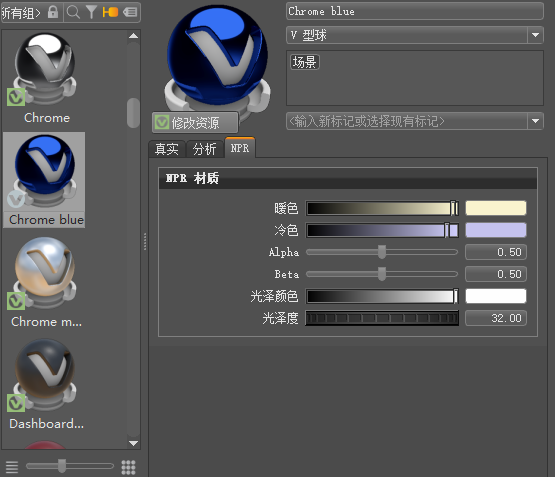Image resolution: width=555 pixels, height=477 pixels.
Task: Switch to the 真实 tab
Action: (x=167, y=149)
